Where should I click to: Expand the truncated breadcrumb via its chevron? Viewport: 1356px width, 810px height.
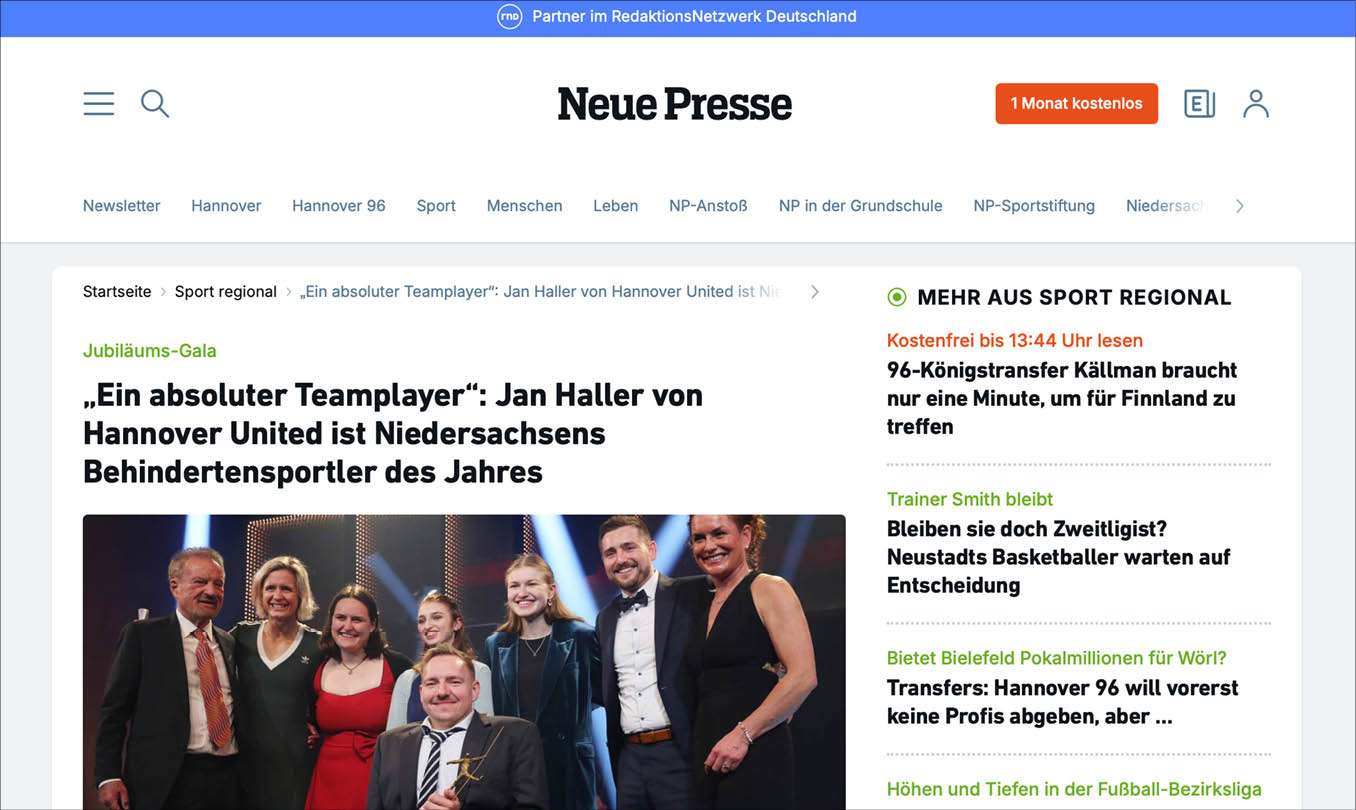[x=814, y=291]
